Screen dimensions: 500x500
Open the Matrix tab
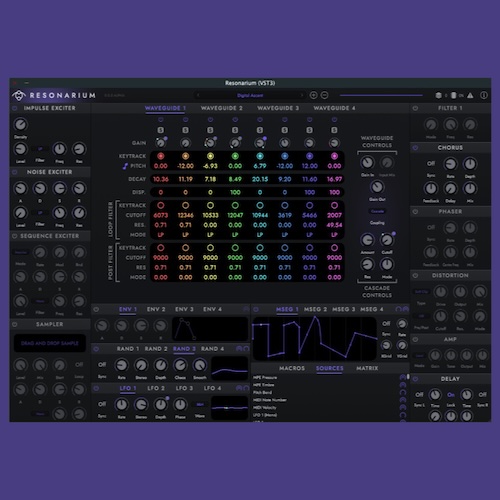[367, 368]
